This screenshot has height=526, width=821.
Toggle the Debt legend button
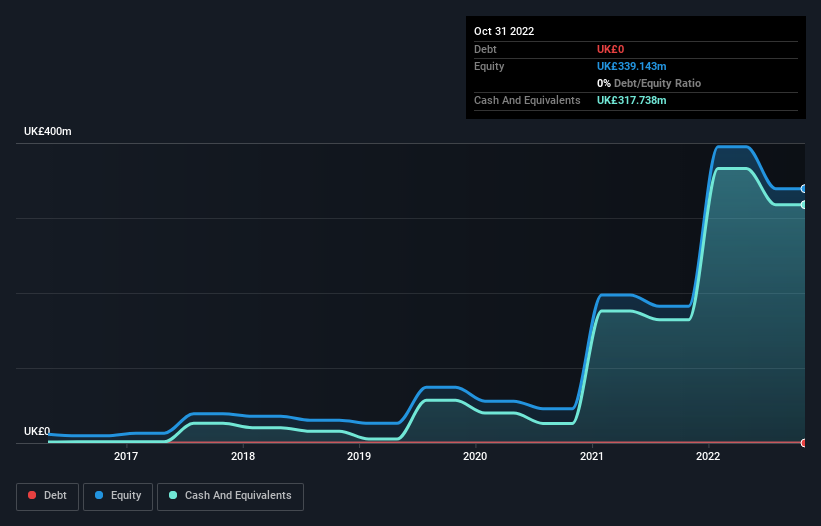48,496
